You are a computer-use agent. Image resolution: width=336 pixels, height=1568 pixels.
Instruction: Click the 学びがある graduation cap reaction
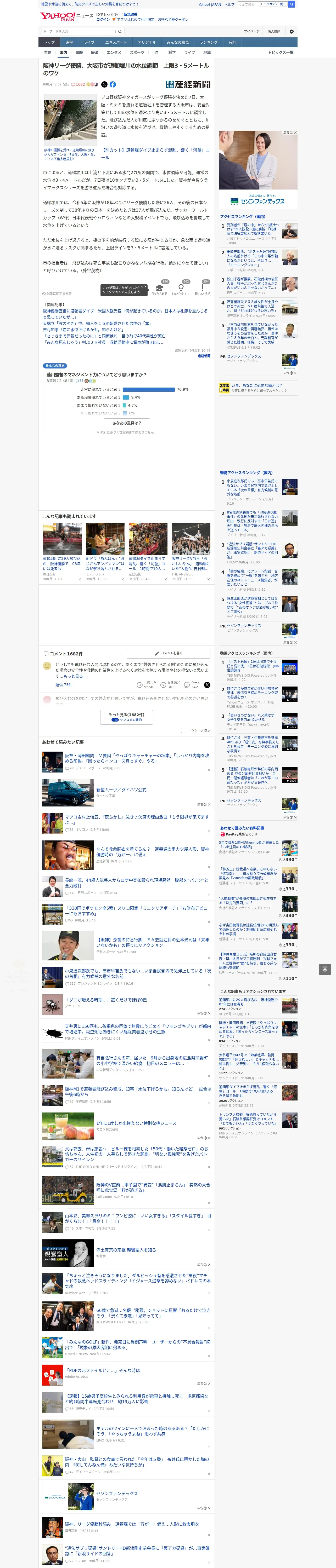click(160, 288)
